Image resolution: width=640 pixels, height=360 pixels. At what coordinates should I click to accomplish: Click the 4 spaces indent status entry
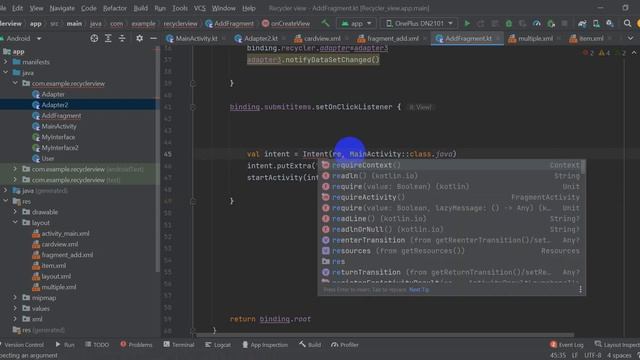[x=619, y=356]
